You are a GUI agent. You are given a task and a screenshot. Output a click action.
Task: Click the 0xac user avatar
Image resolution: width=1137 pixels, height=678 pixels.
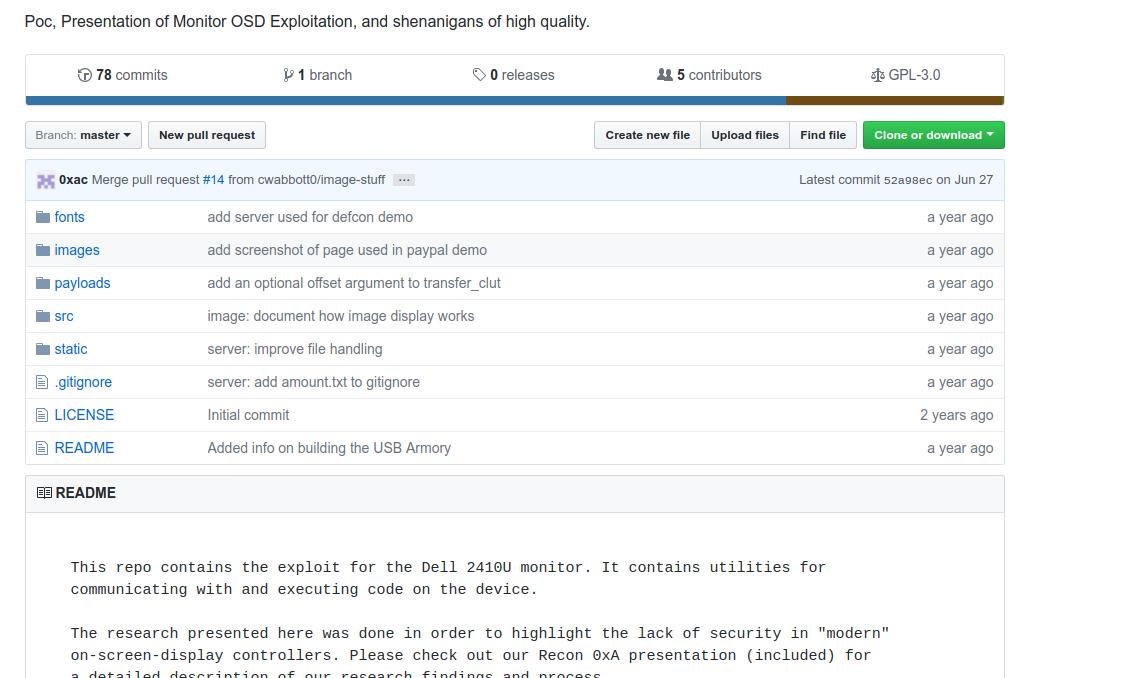[46, 181]
